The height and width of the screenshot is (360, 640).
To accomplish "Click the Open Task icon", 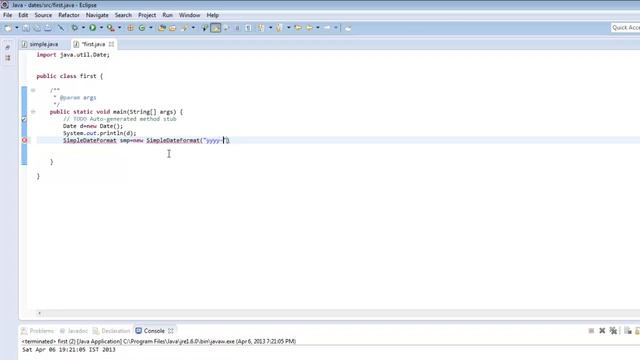I will tap(172, 28).
